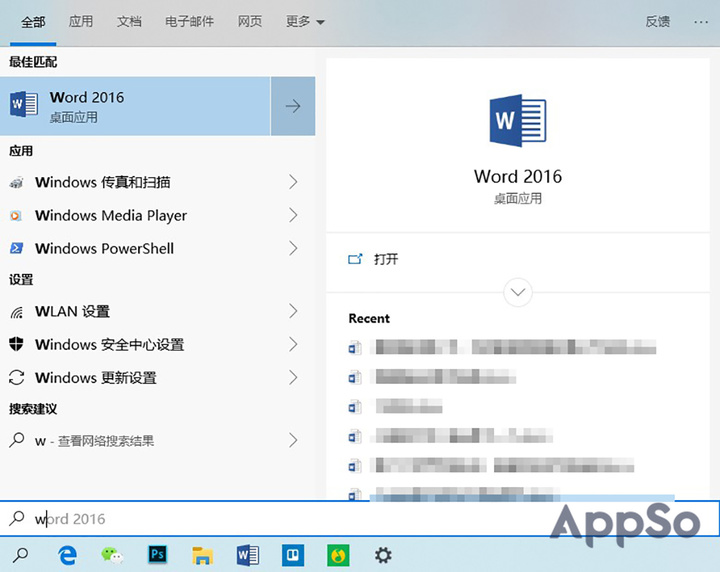
Task: Click the Windows 安全中心设置 shield icon
Action: point(16,344)
